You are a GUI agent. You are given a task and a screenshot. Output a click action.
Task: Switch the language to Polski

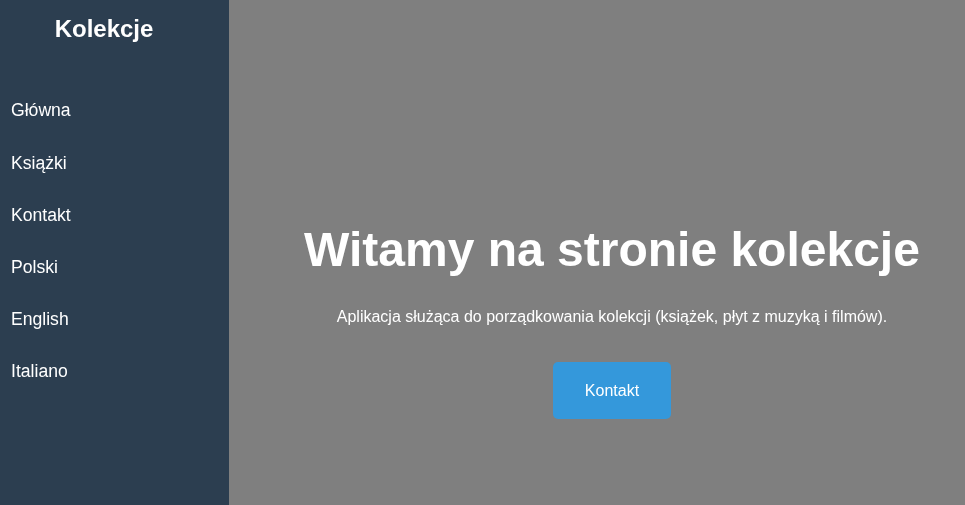coord(34,267)
